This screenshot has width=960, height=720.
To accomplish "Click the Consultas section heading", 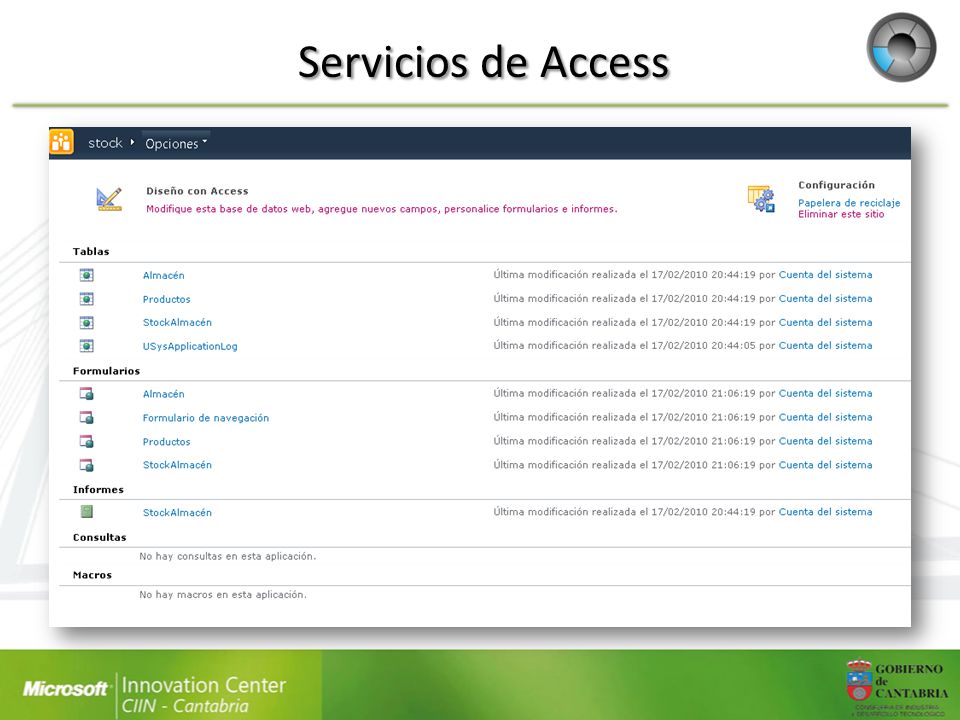I will point(99,538).
